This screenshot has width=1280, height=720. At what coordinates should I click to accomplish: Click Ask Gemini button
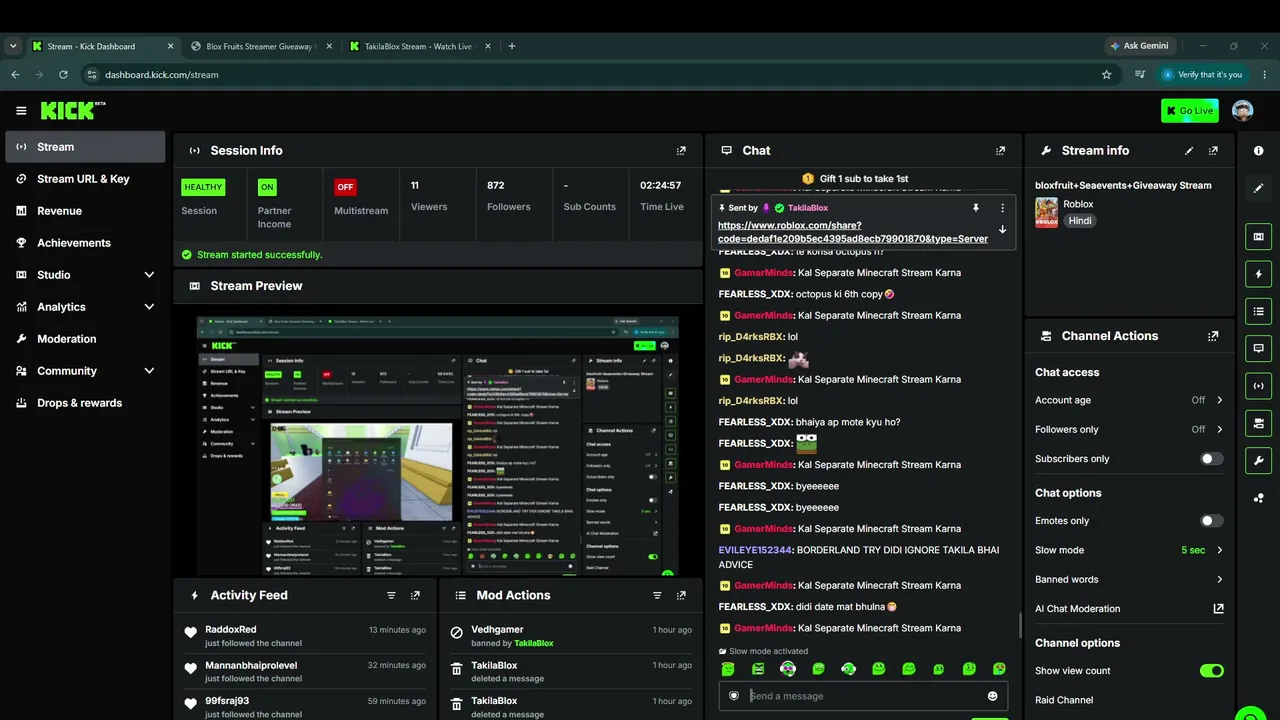click(x=1138, y=46)
